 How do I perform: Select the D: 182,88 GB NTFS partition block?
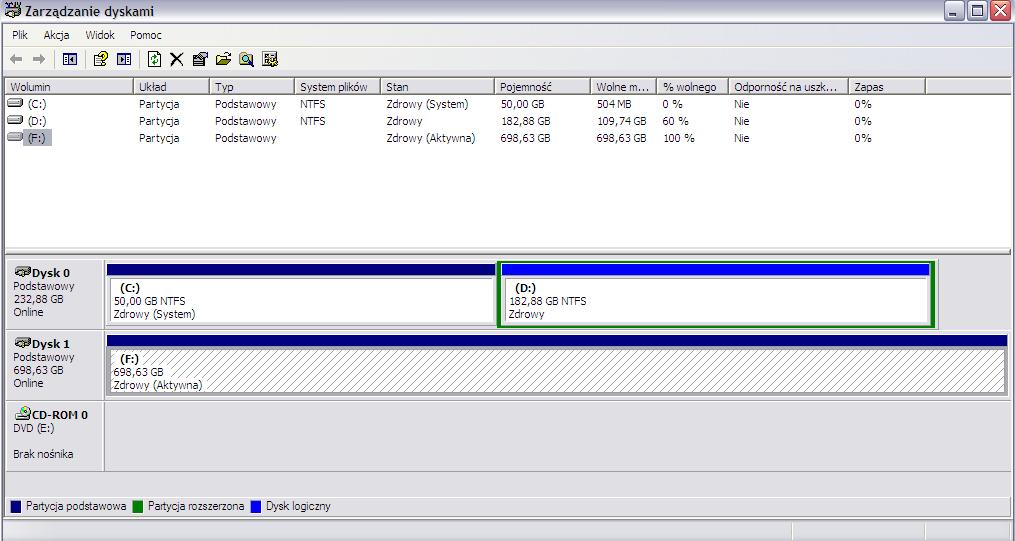(715, 294)
